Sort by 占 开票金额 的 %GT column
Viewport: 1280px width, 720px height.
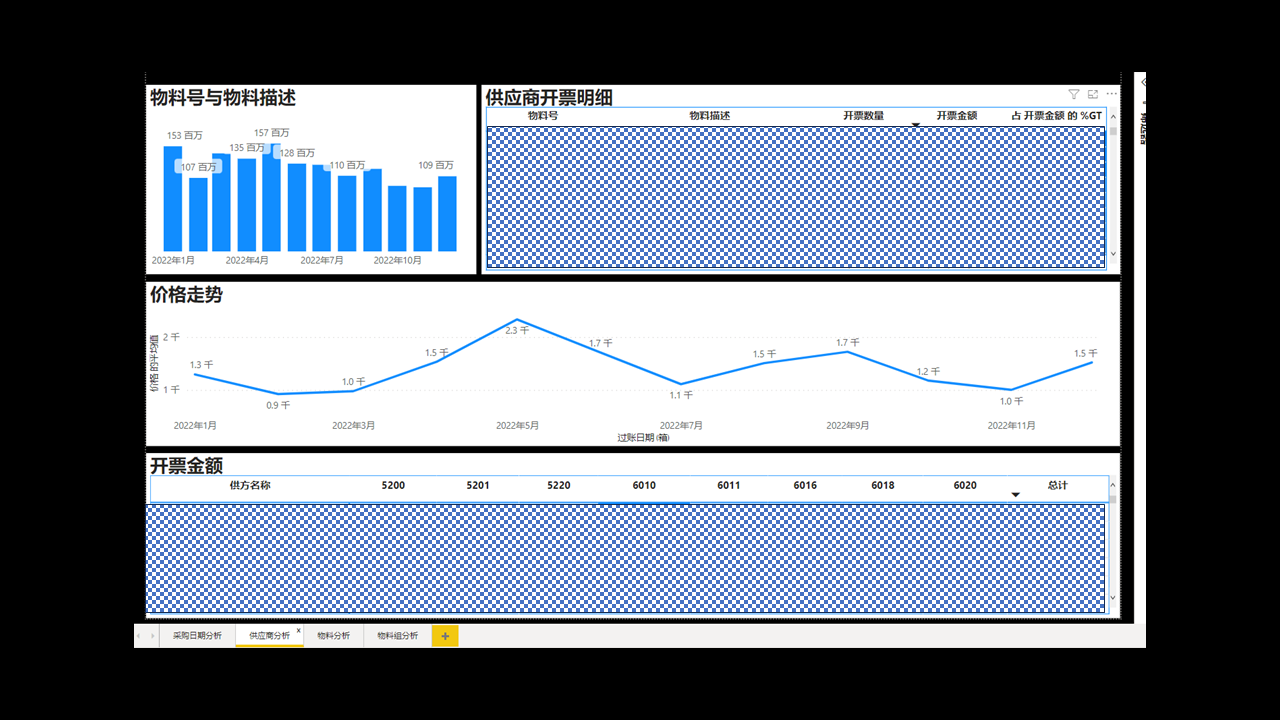(x=1056, y=116)
